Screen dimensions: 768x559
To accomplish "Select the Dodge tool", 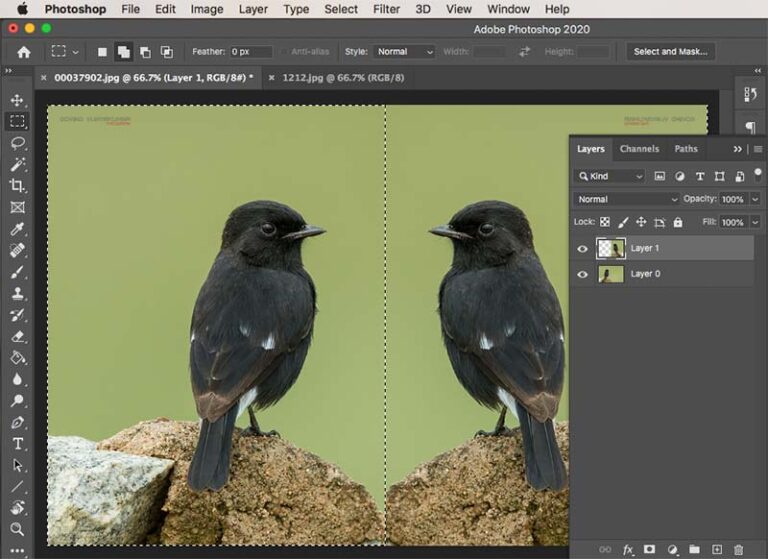I will pyautogui.click(x=18, y=401).
